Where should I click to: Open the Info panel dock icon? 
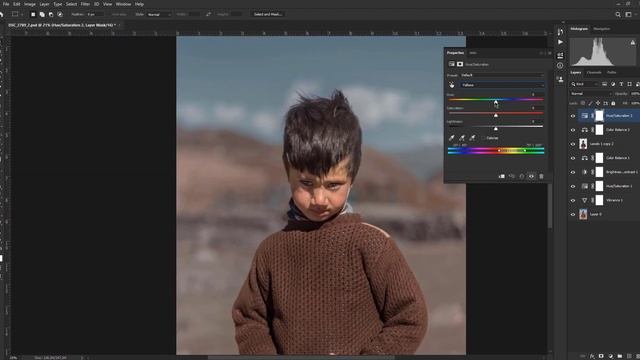point(560,65)
